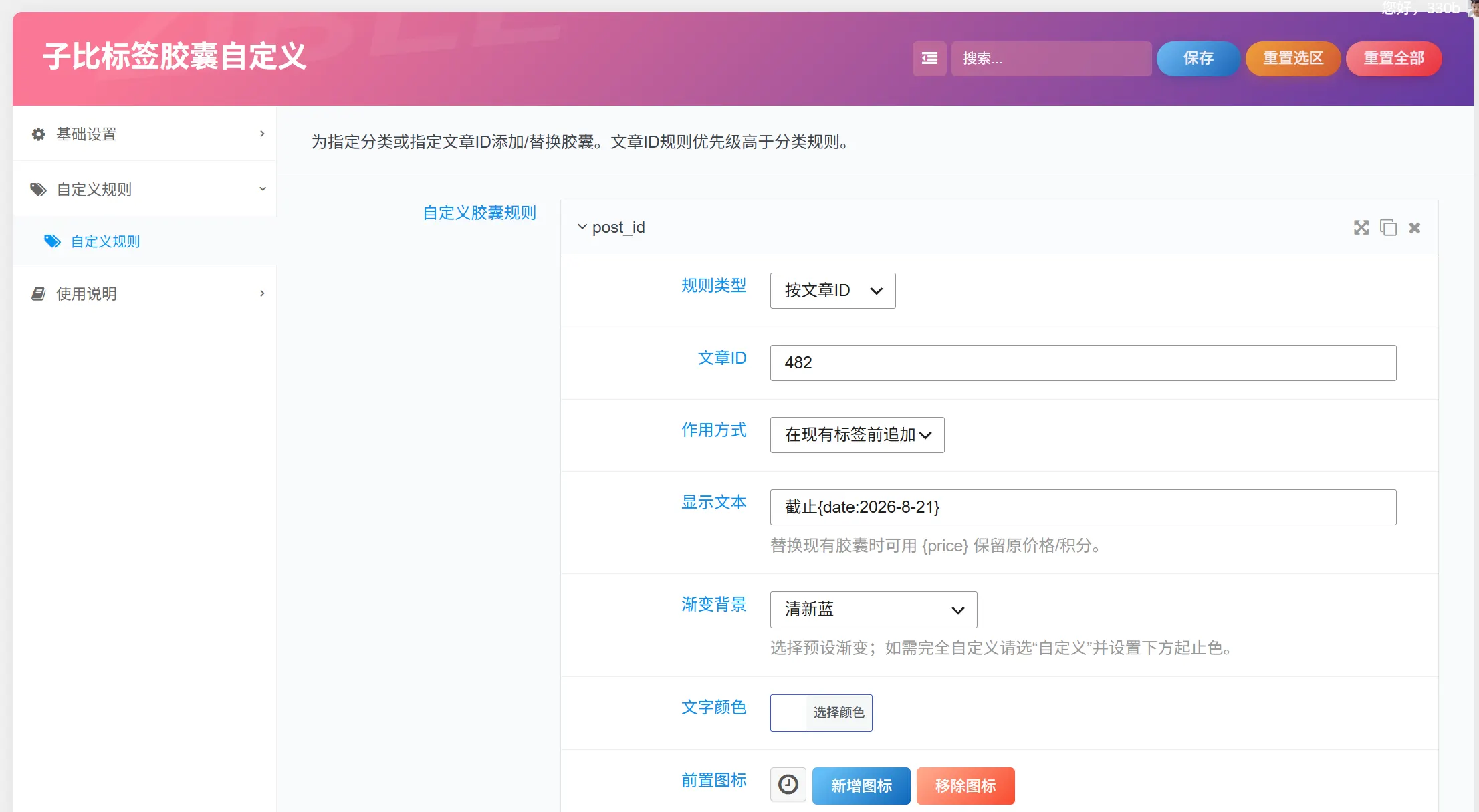Click the 渐变背景 label

tap(713, 605)
